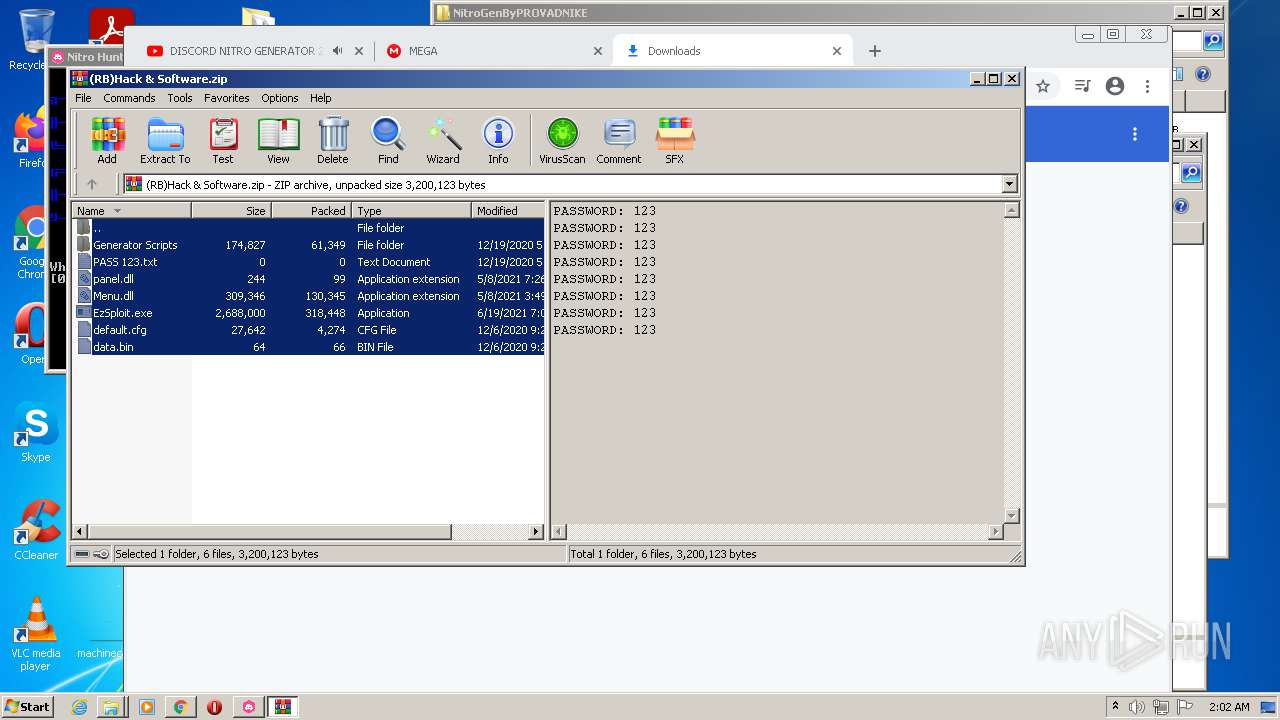Select the data.bin file
The width and height of the screenshot is (1280, 720).
click(x=309, y=347)
